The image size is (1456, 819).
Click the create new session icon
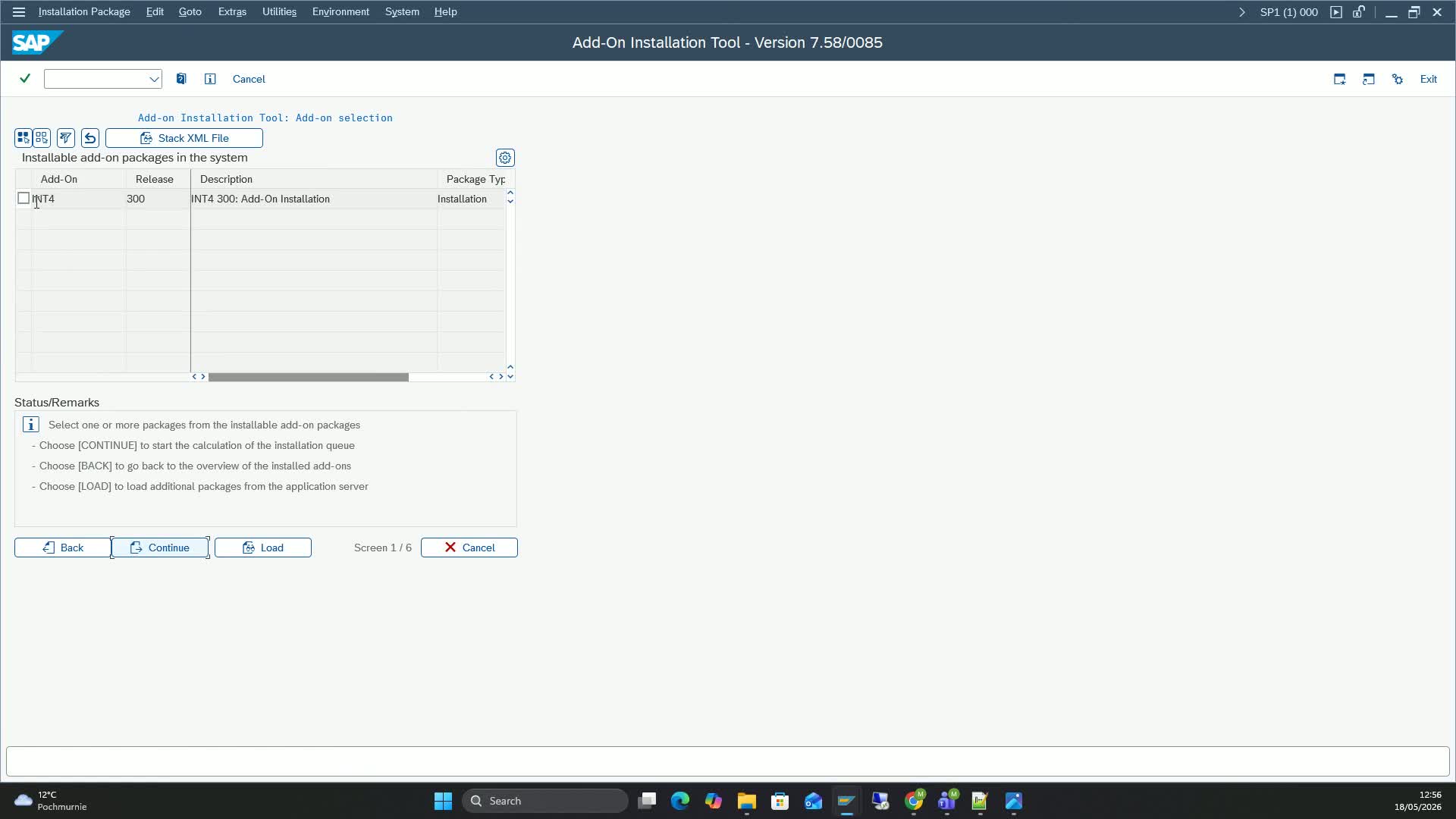coord(1340,79)
